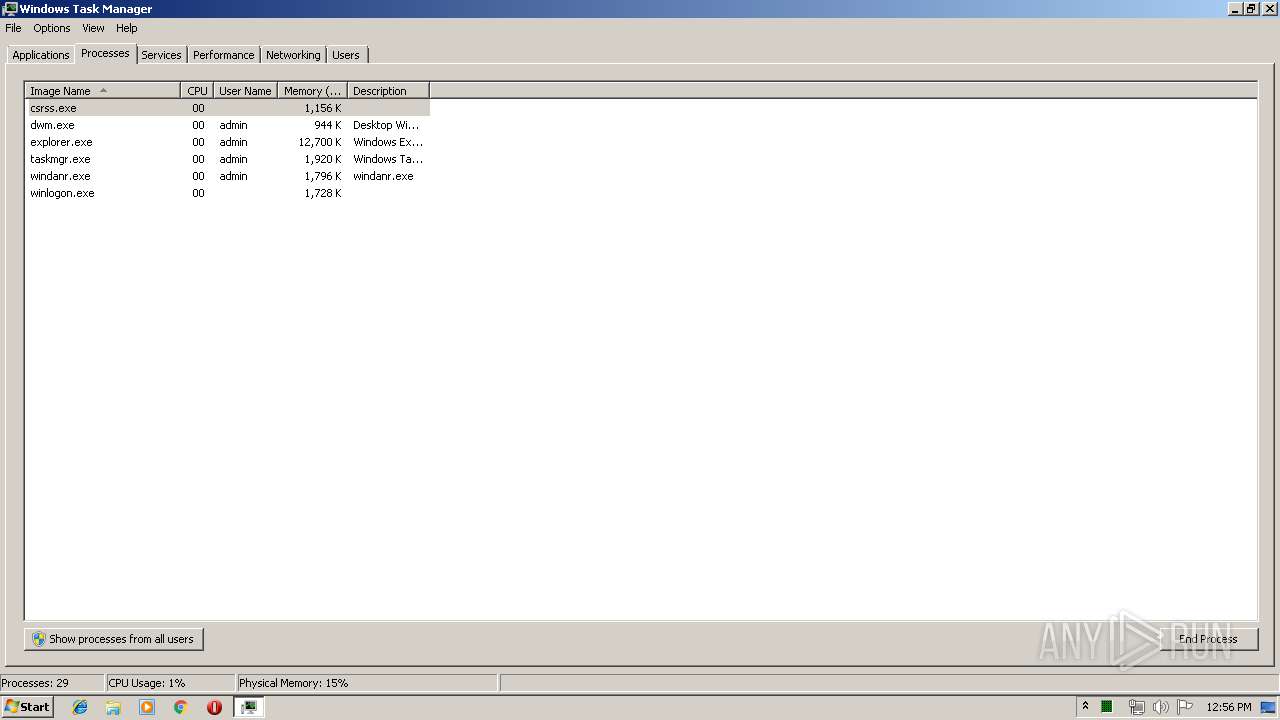Select the Processes tab

(105, 53)
